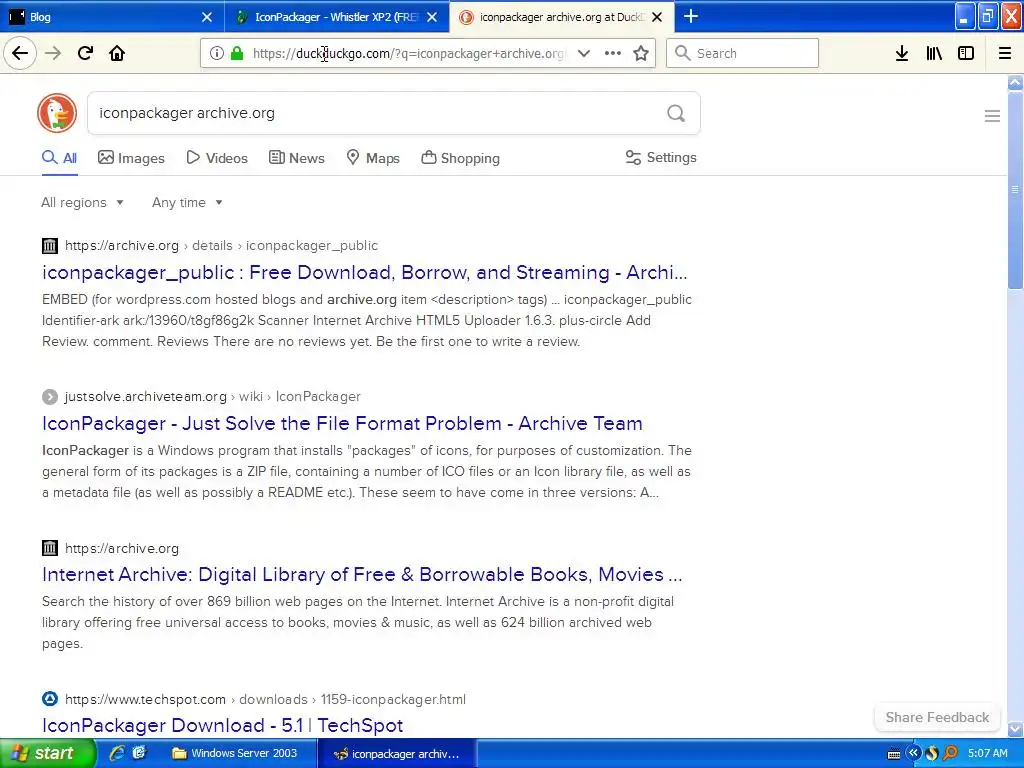Click the justsolve.archiveteam.org result favicon
The width and height of the screenshot is (1024, 768).
coord(50,396)
